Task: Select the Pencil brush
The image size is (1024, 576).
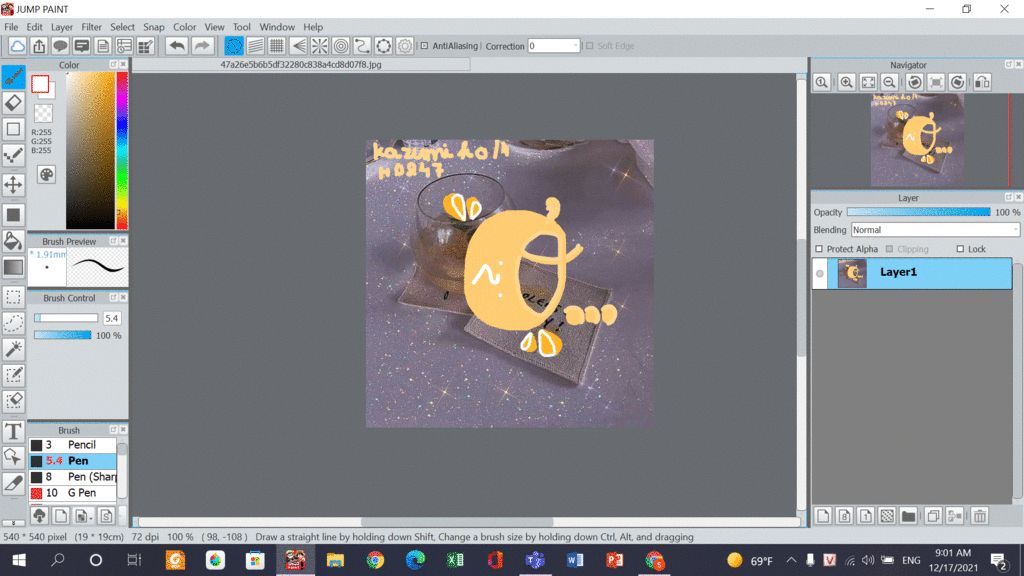Action: pos(72,445)
